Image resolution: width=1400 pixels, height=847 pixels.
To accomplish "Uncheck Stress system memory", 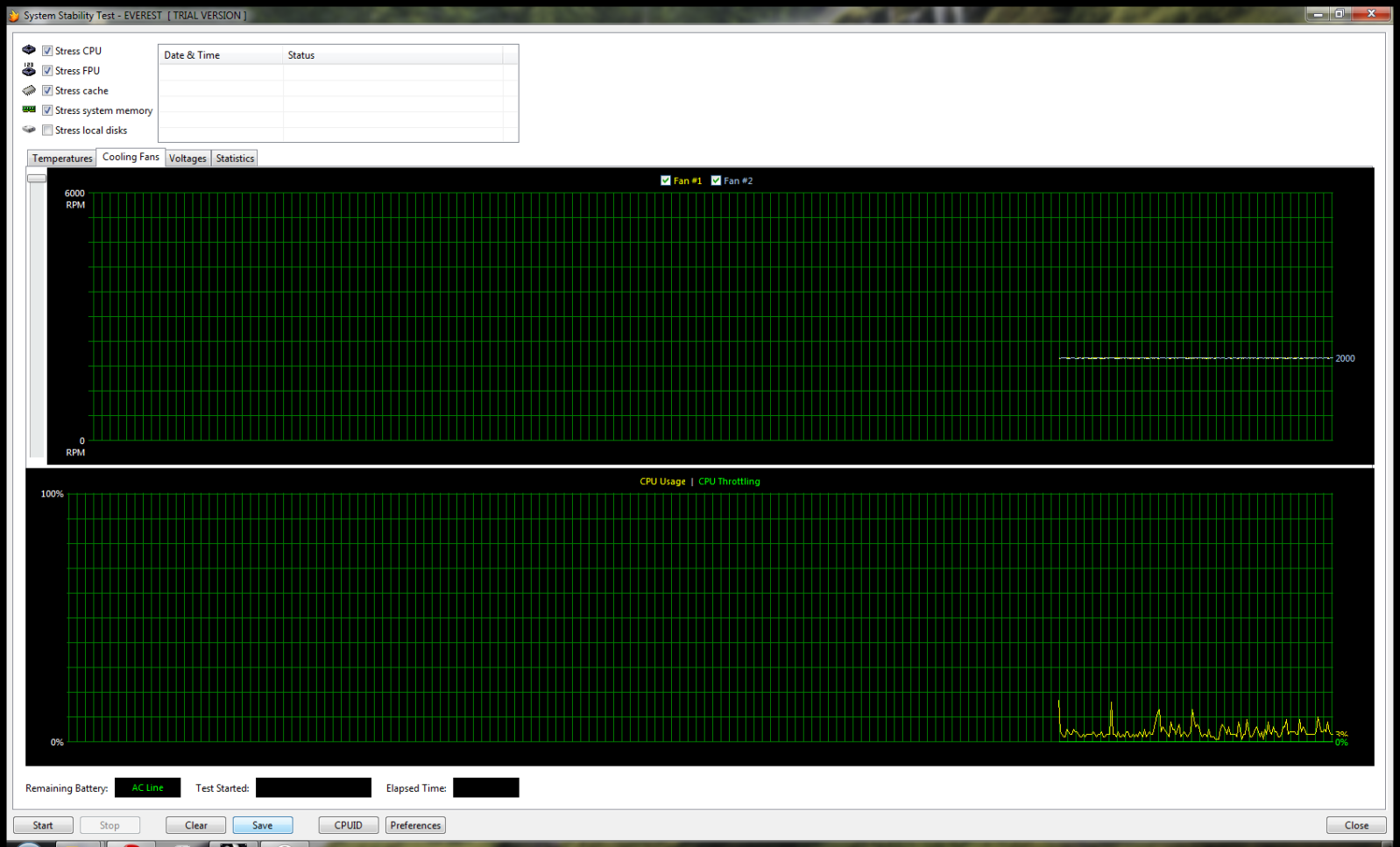I will pyautogui.click(x=47, y=110).
